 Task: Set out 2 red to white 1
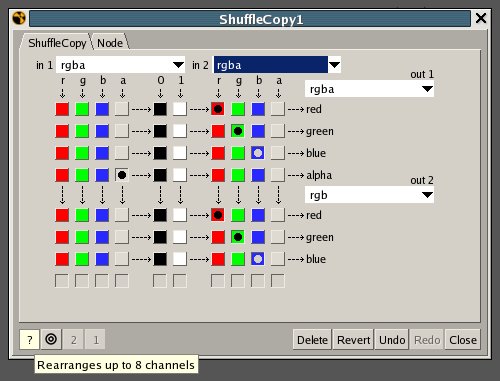(x=180, y=215)
